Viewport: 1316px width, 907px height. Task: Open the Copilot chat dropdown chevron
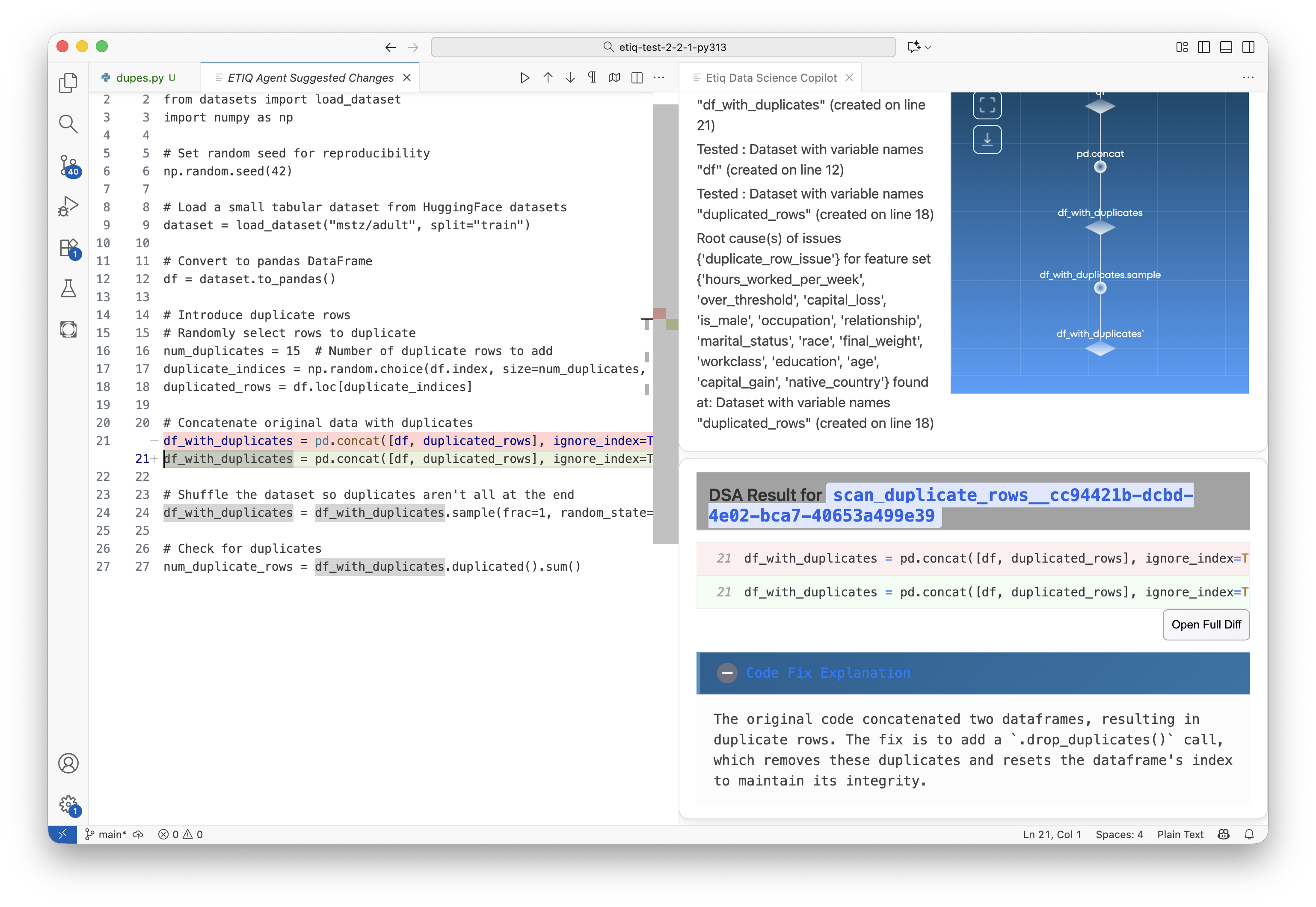click(928, 47)
